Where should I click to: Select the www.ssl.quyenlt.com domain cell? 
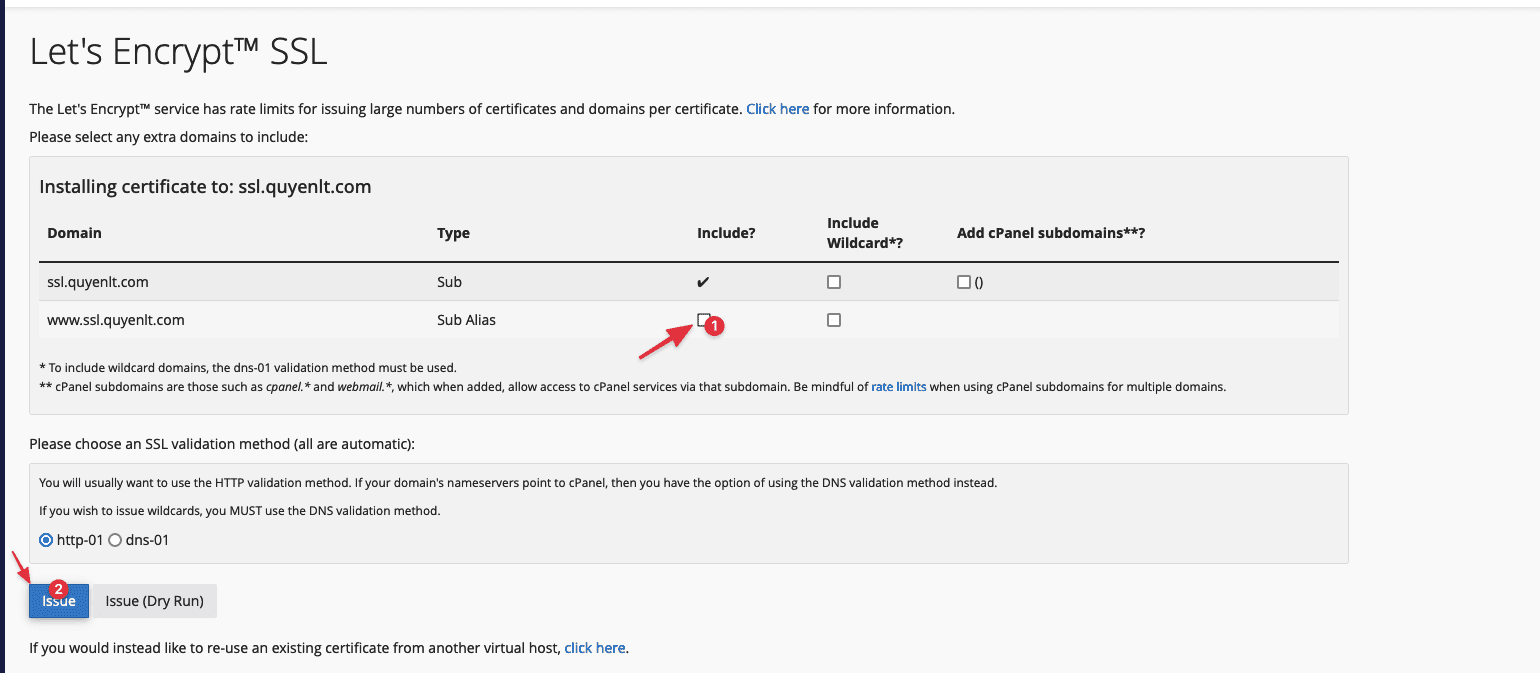[116, 320]
